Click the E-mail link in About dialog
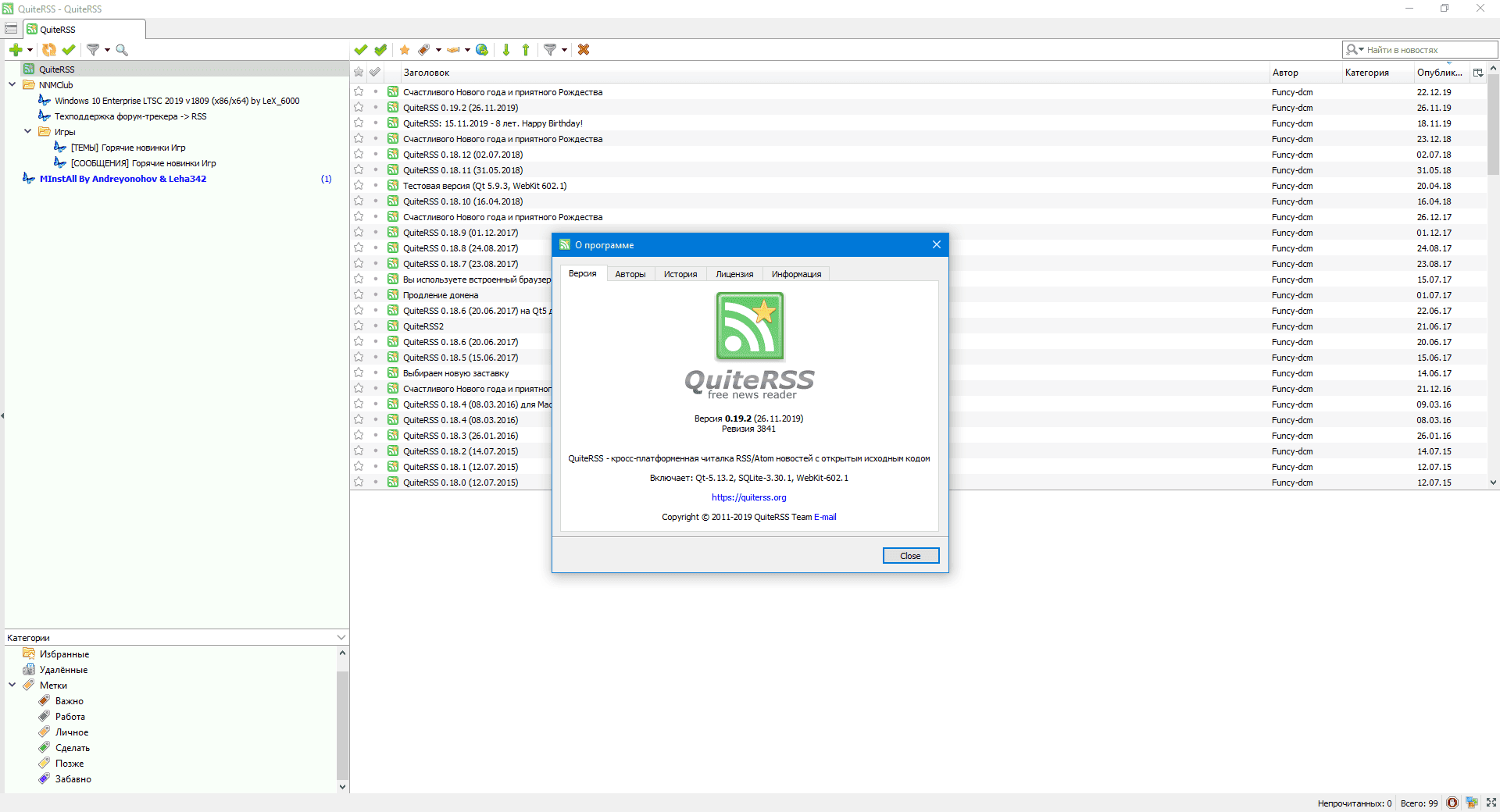Screen dimensions: 1500x812 pyautogui.click(x=825, y=517)
